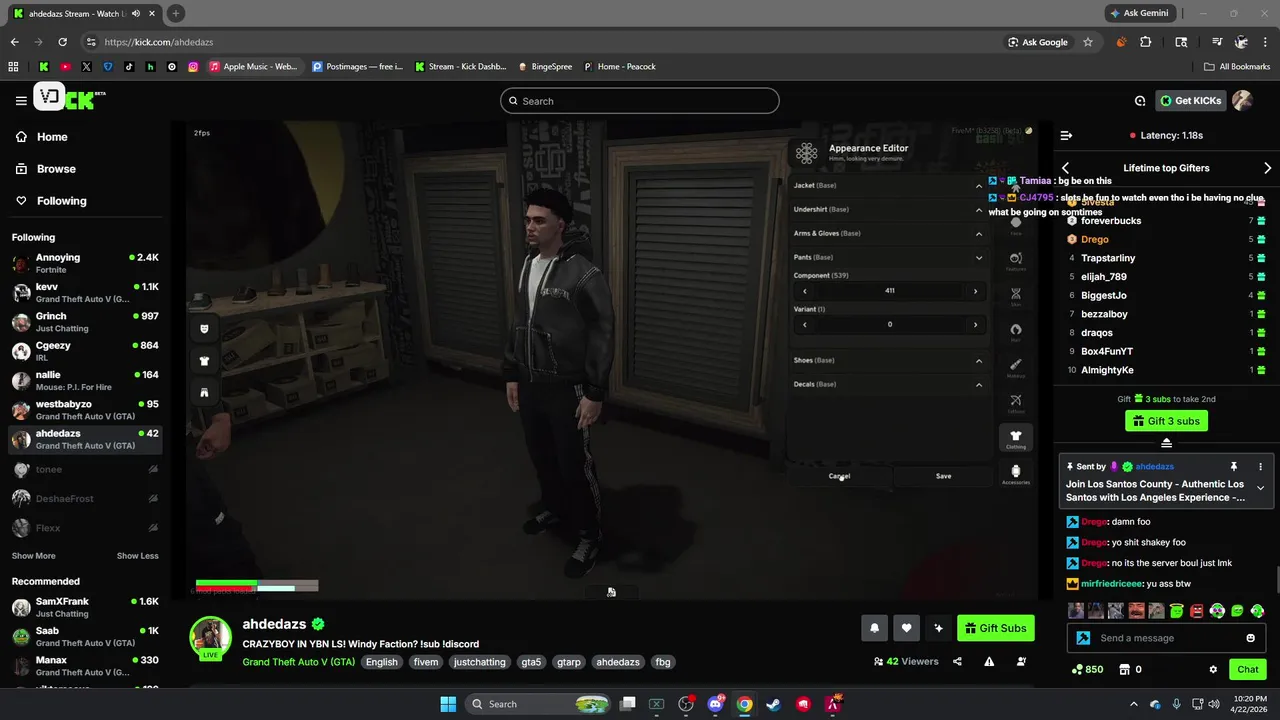The height and width of the screenshot is (720, 1280).
Task: Bookmark this page with the star icon
Action: pyautogui.click(x=1088, y=42)
